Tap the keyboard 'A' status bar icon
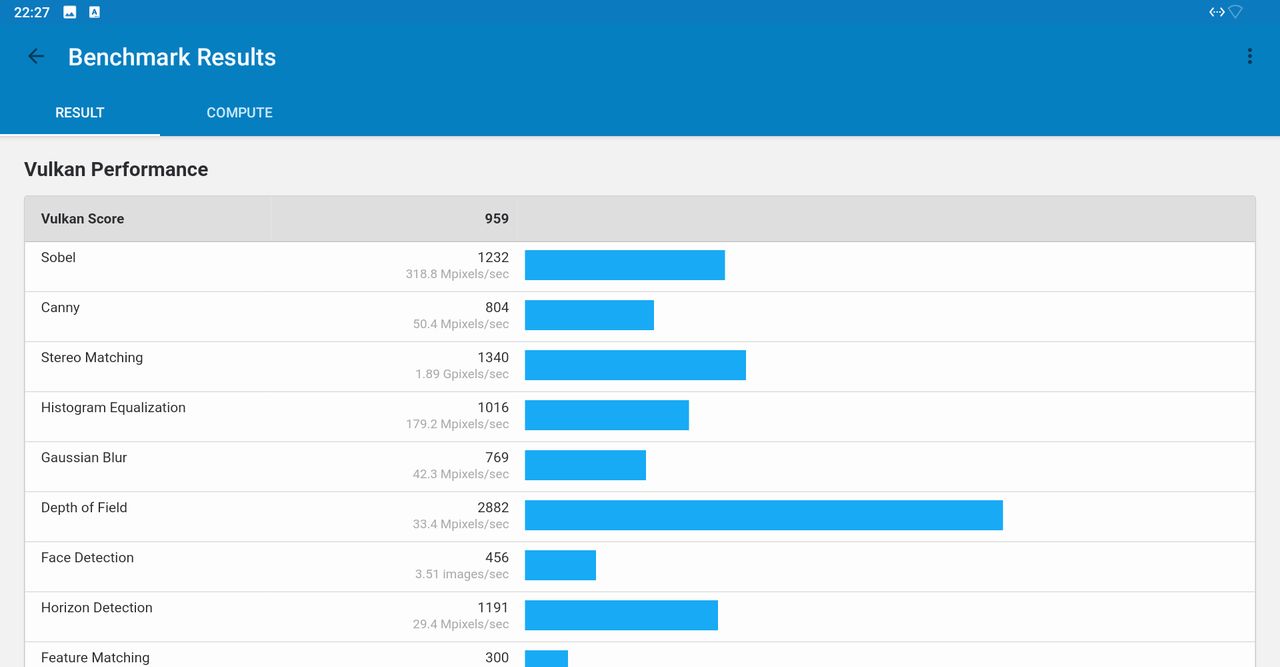Image resolution: width=1280 pixels, height=667 pixels. 94,12
